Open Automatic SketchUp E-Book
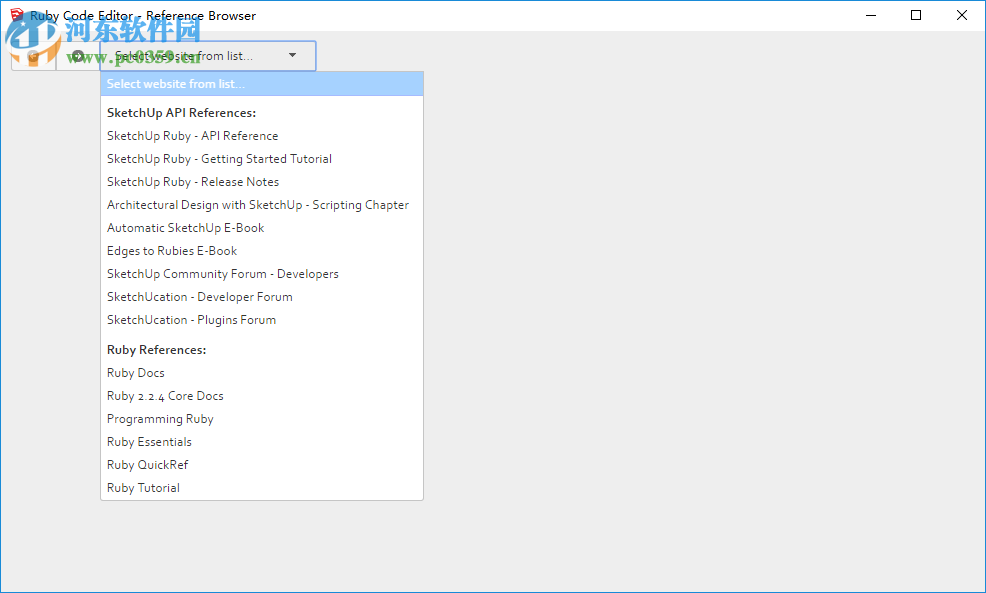The image size is (986, 593). [185, 227]
